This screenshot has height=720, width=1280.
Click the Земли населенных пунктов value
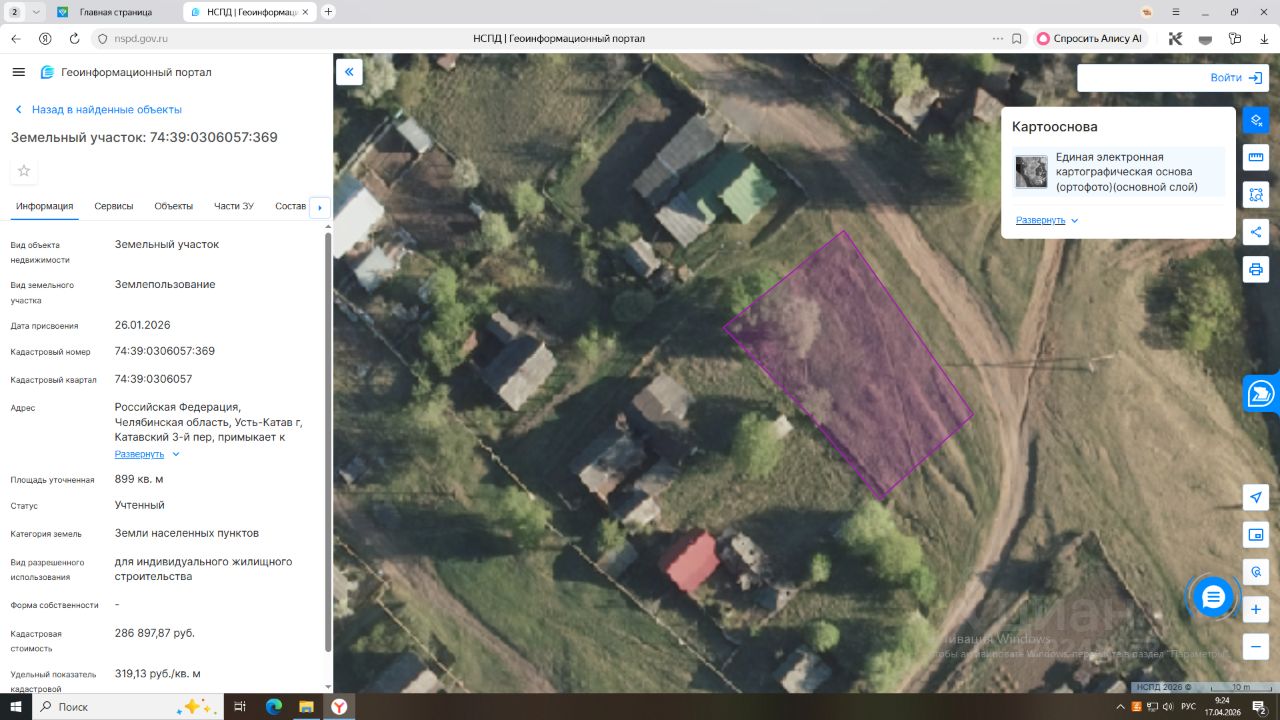click(187, 533)
